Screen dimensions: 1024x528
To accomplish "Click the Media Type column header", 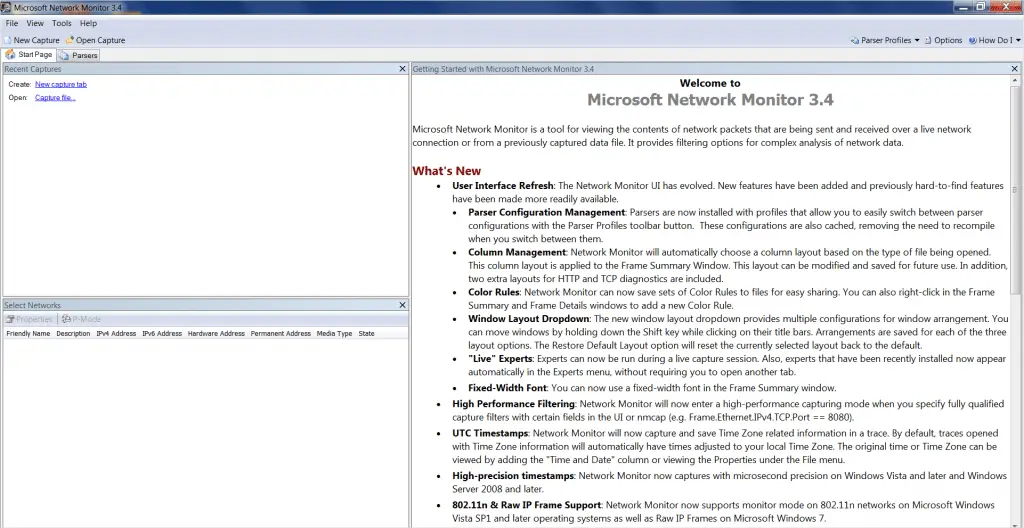I will click(x=334, y=334).
